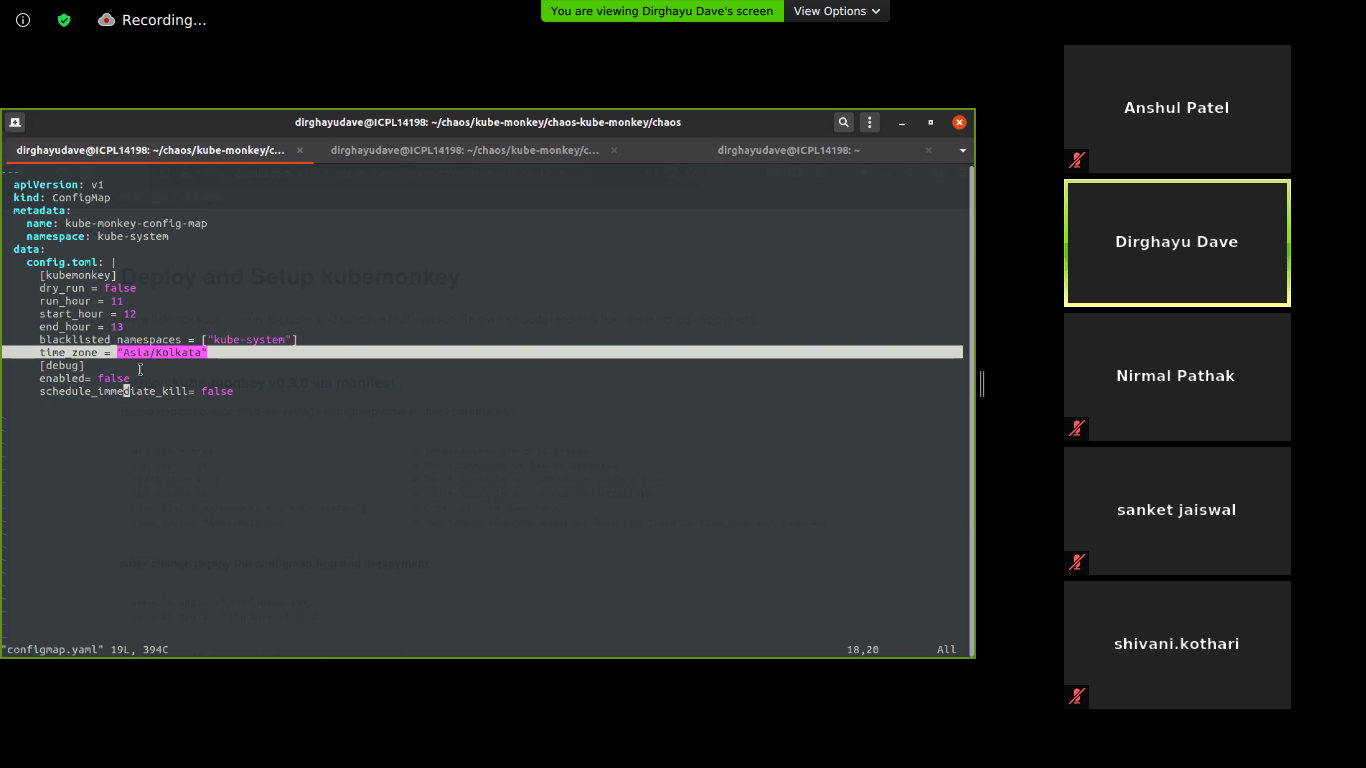Click the "configmap.yaml" 19L, 394C status text

coord(86,650)
